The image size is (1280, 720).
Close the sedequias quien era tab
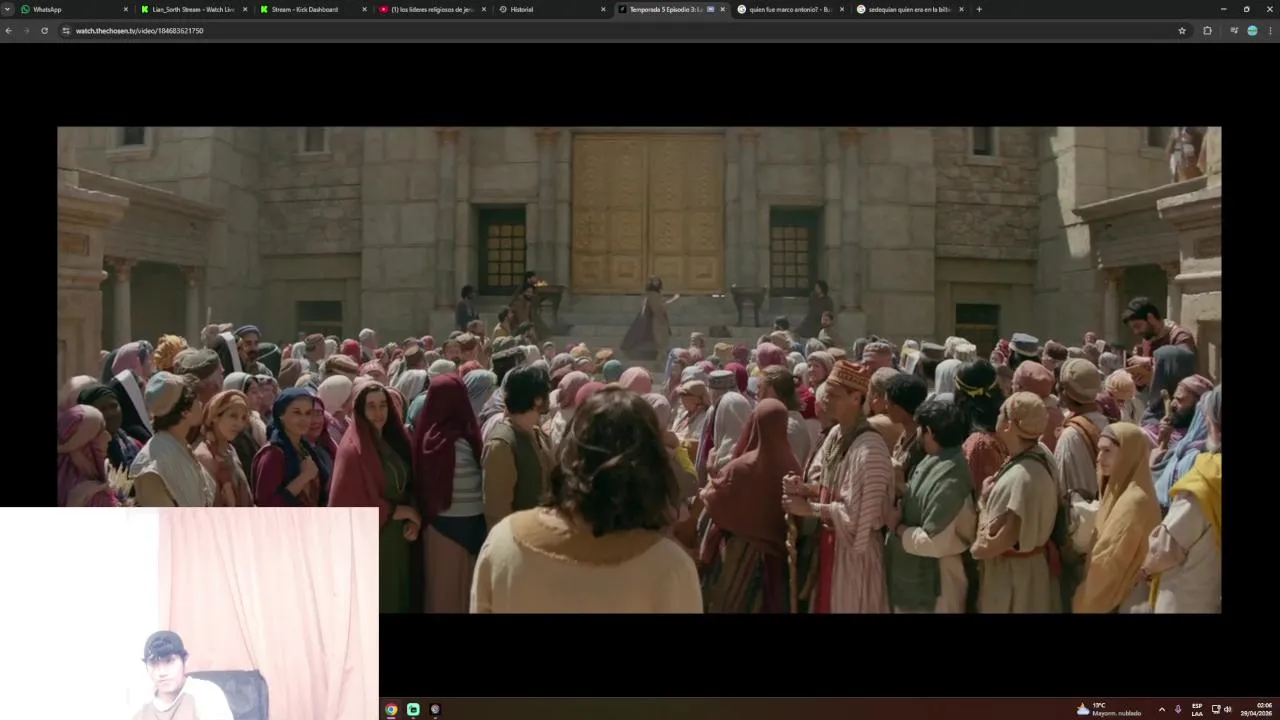(961, 9)
